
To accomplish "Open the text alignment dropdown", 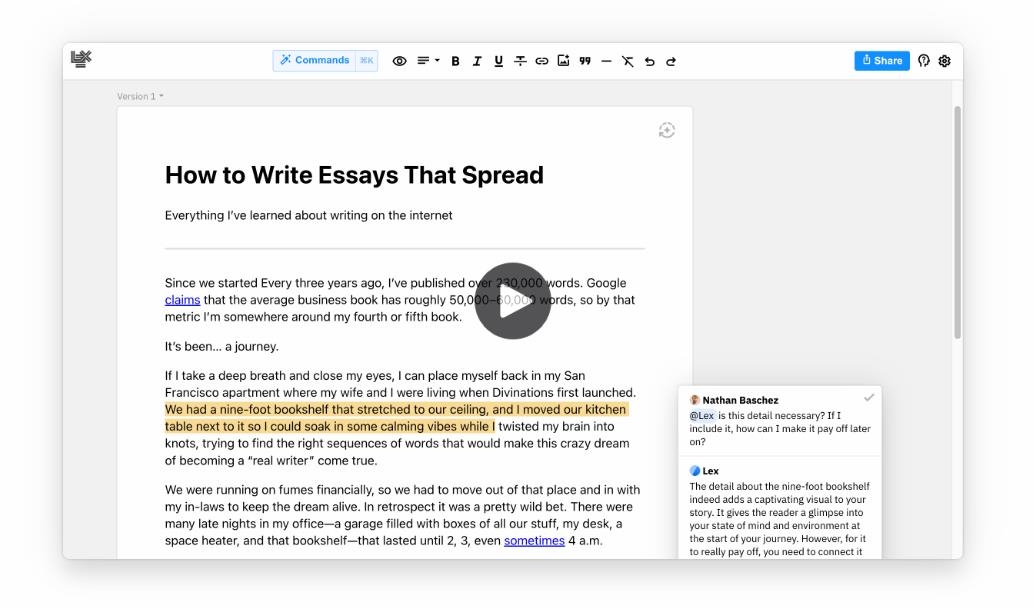I will 428,61.
